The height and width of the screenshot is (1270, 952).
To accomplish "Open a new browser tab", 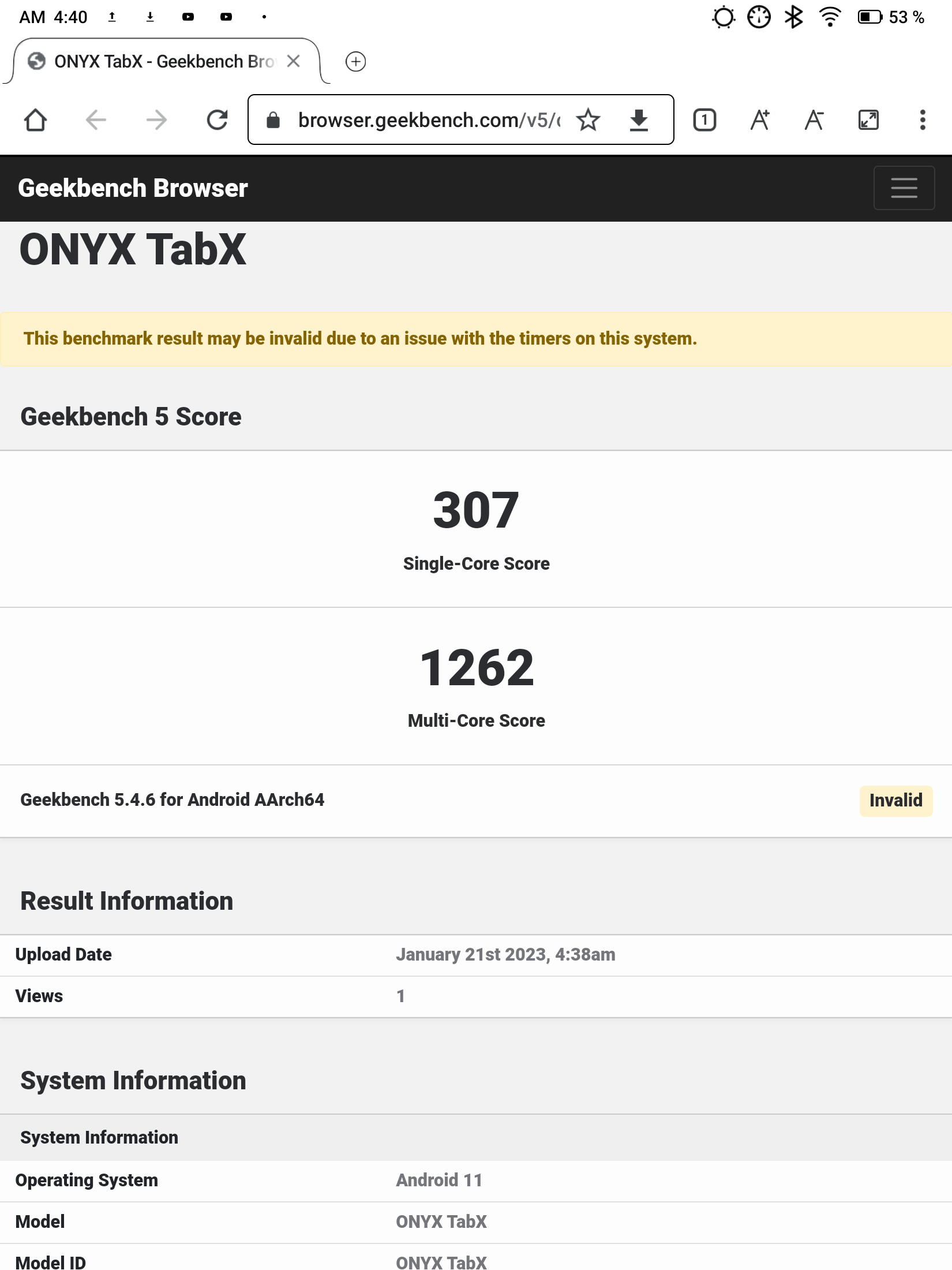I will click(355, 61).
